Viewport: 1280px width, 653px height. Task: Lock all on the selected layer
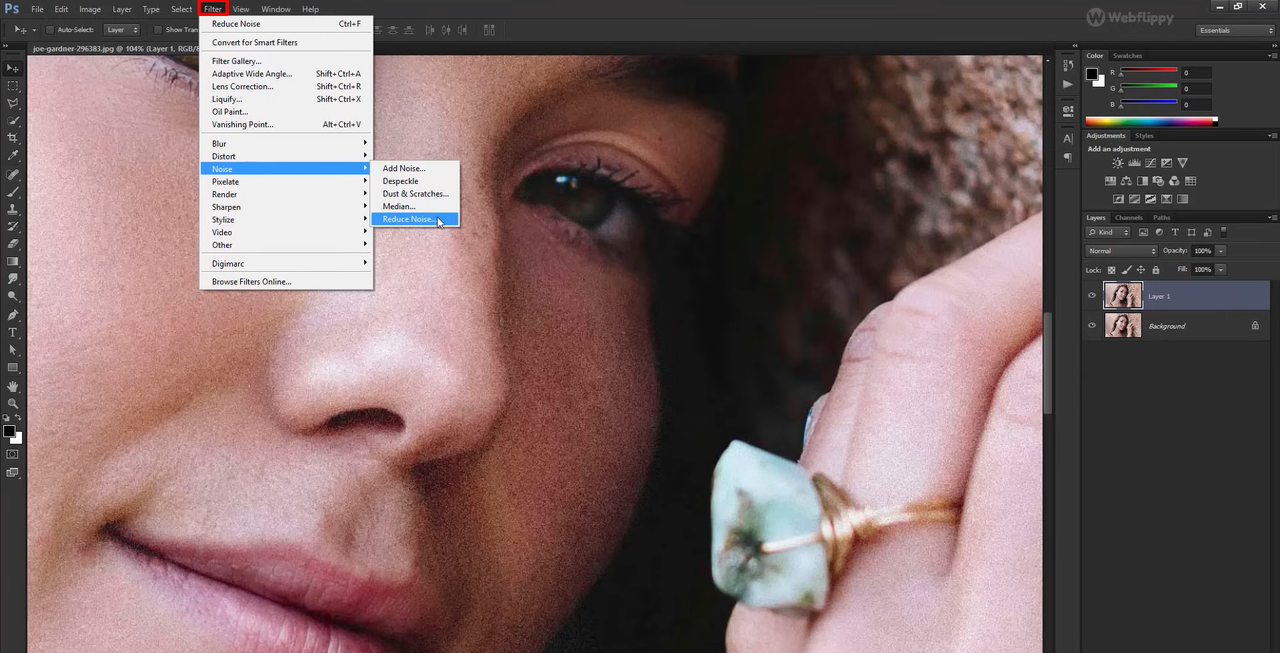coord(1156,270)
